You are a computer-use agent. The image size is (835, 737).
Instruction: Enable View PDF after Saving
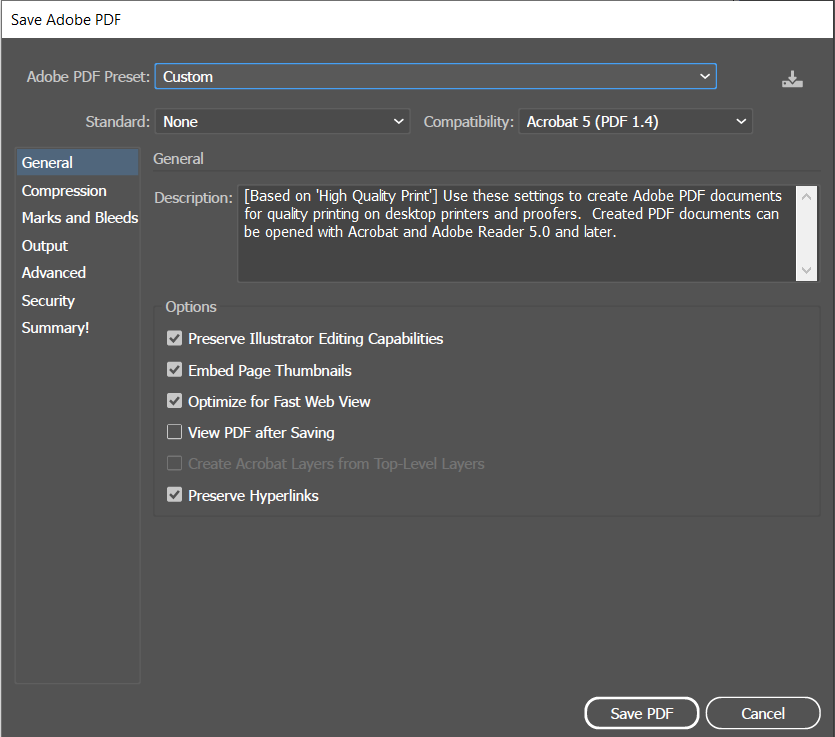click(174, 432)
